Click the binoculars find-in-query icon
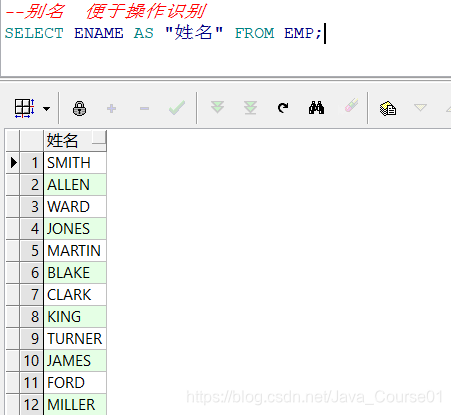The height and width of the screenshot is (415, 451). (316, 108)
